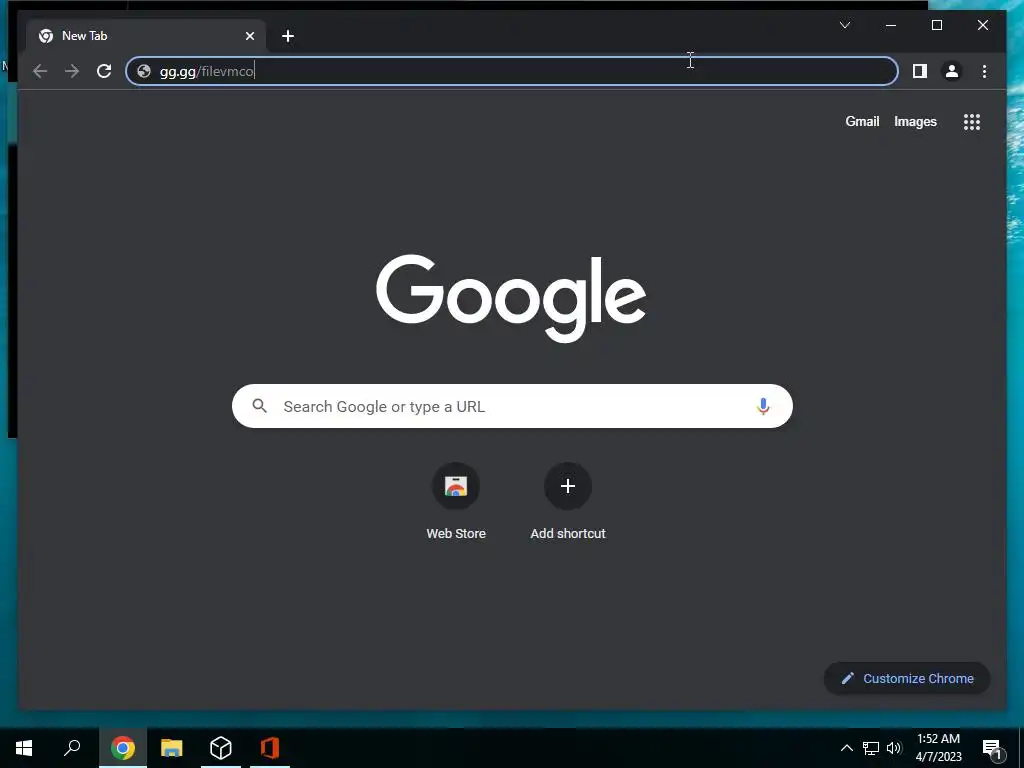
Task: Open the Google apps grid
Action: [972, 122]
